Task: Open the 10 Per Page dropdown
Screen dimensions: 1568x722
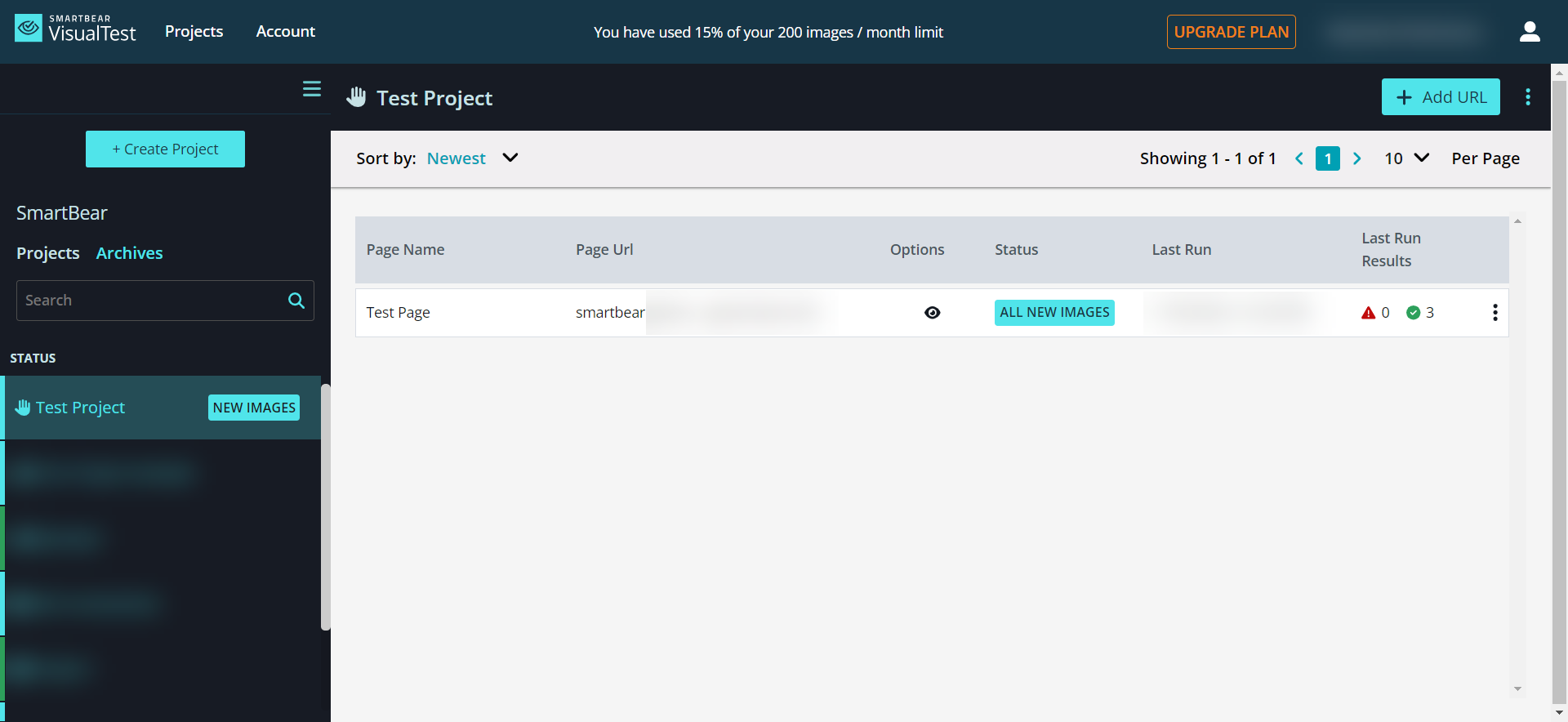Action: pyautogui.click(x=1406, y=158)
